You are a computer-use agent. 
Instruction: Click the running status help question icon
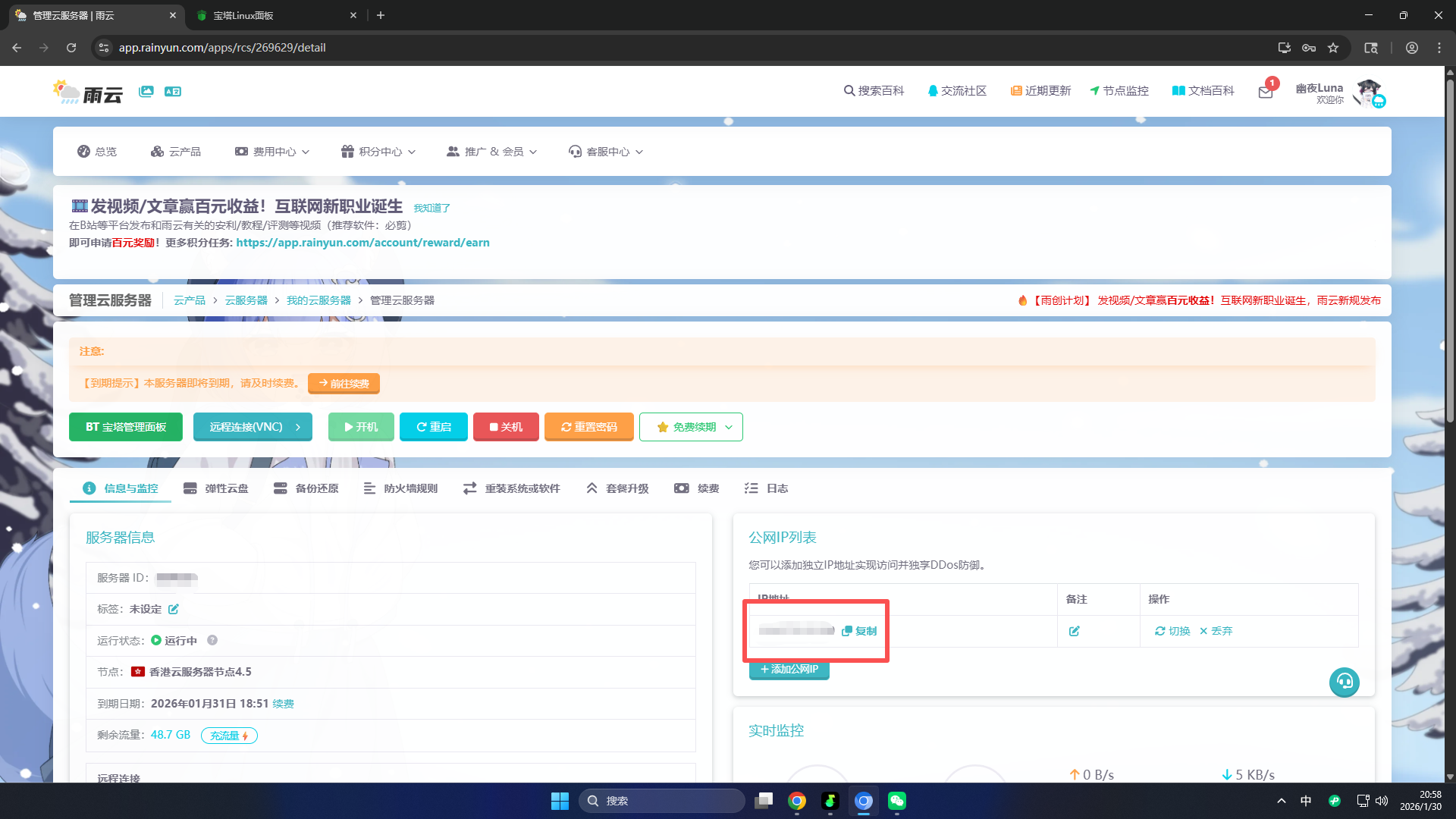(x=212, y=640)
